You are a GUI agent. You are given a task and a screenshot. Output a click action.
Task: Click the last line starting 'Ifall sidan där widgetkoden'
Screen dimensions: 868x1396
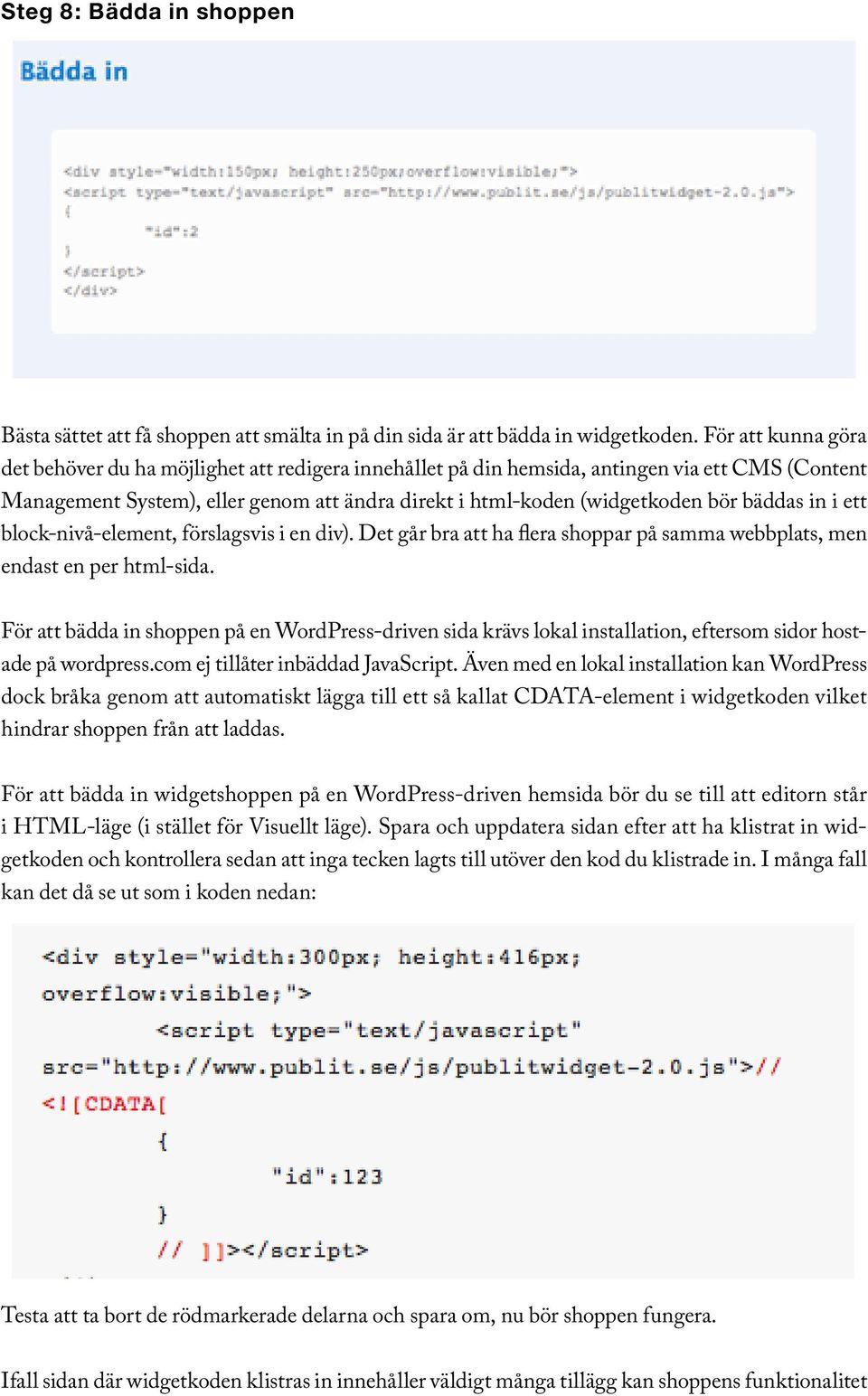pos(434,1381)
